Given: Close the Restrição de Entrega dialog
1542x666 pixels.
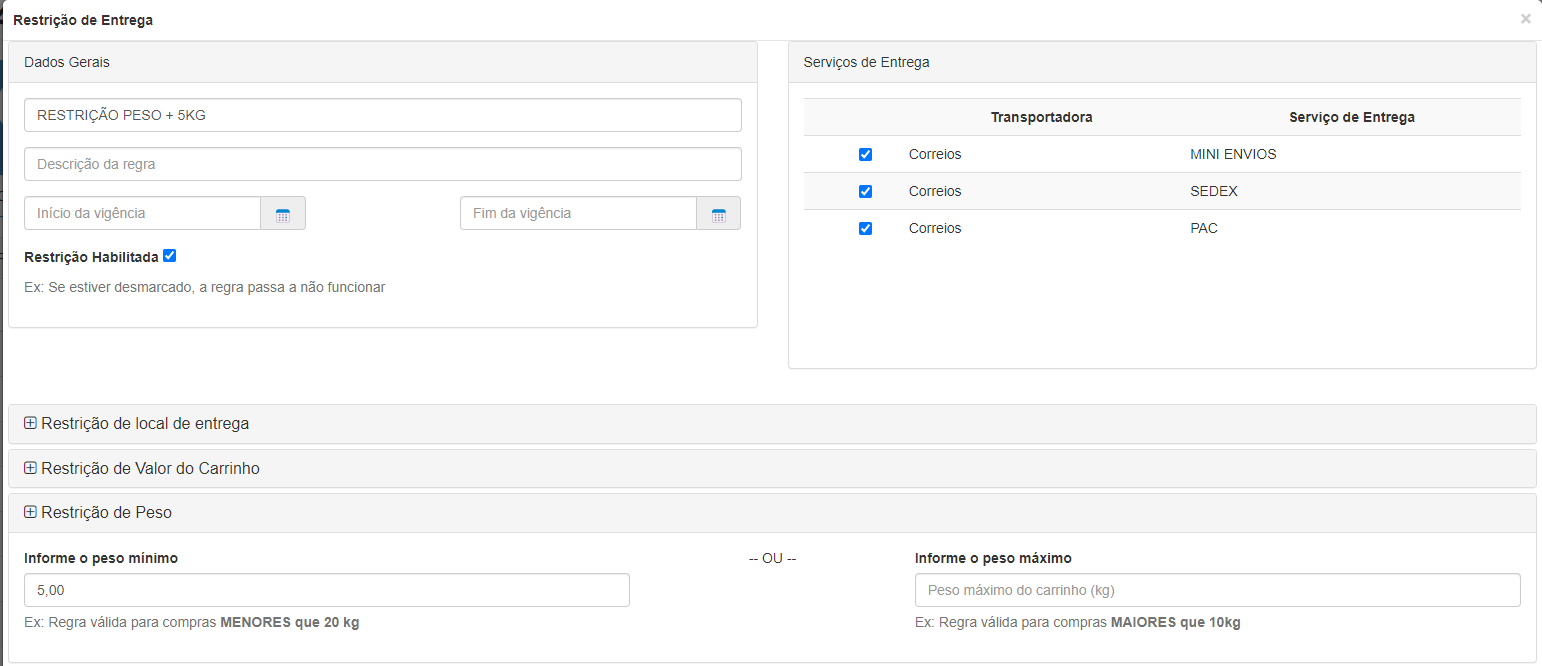Looking at the screenshot, I should pos(1525,19).
